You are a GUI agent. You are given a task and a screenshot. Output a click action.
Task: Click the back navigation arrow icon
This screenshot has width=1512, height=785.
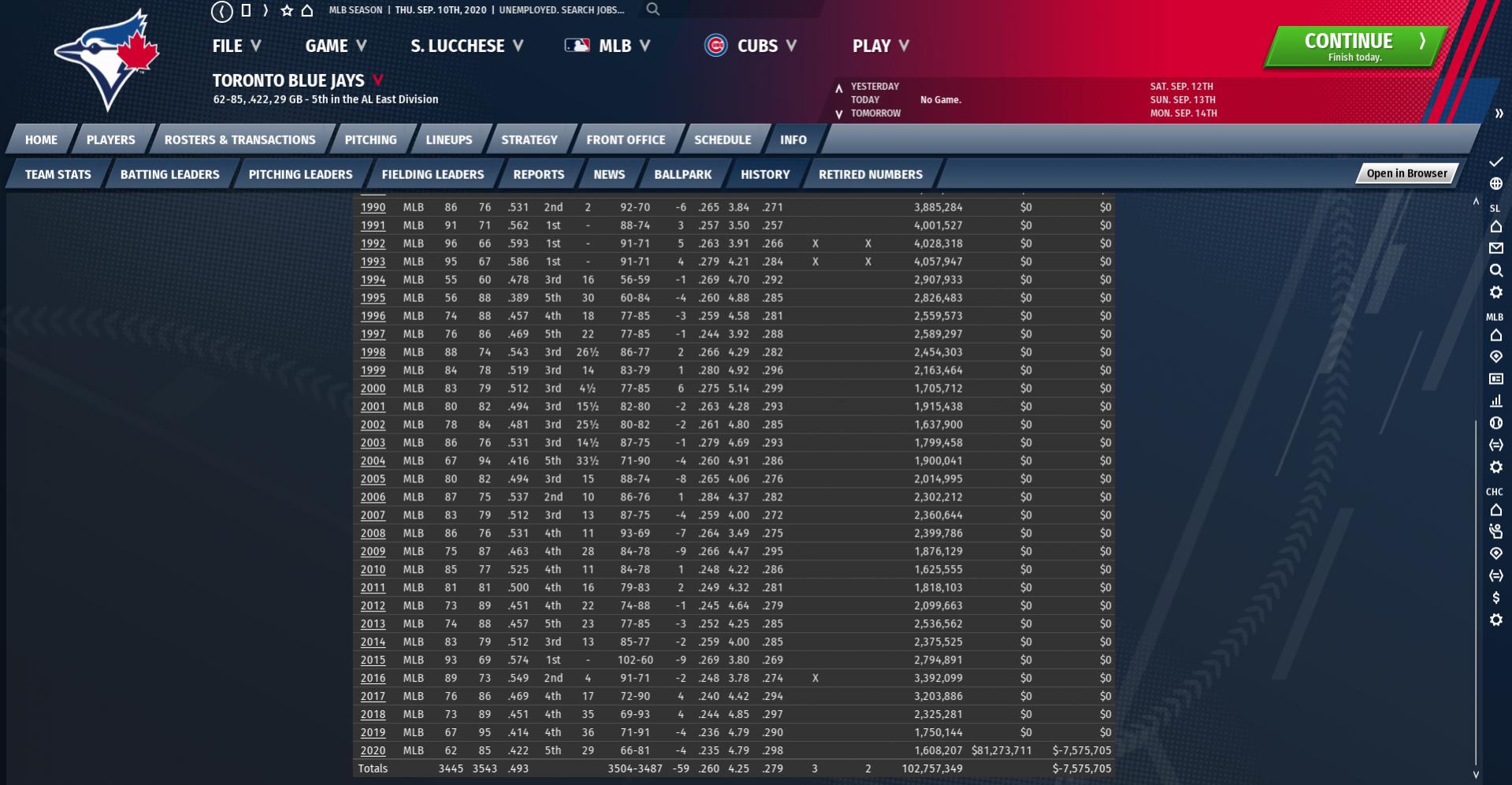[x=222, y=11]
